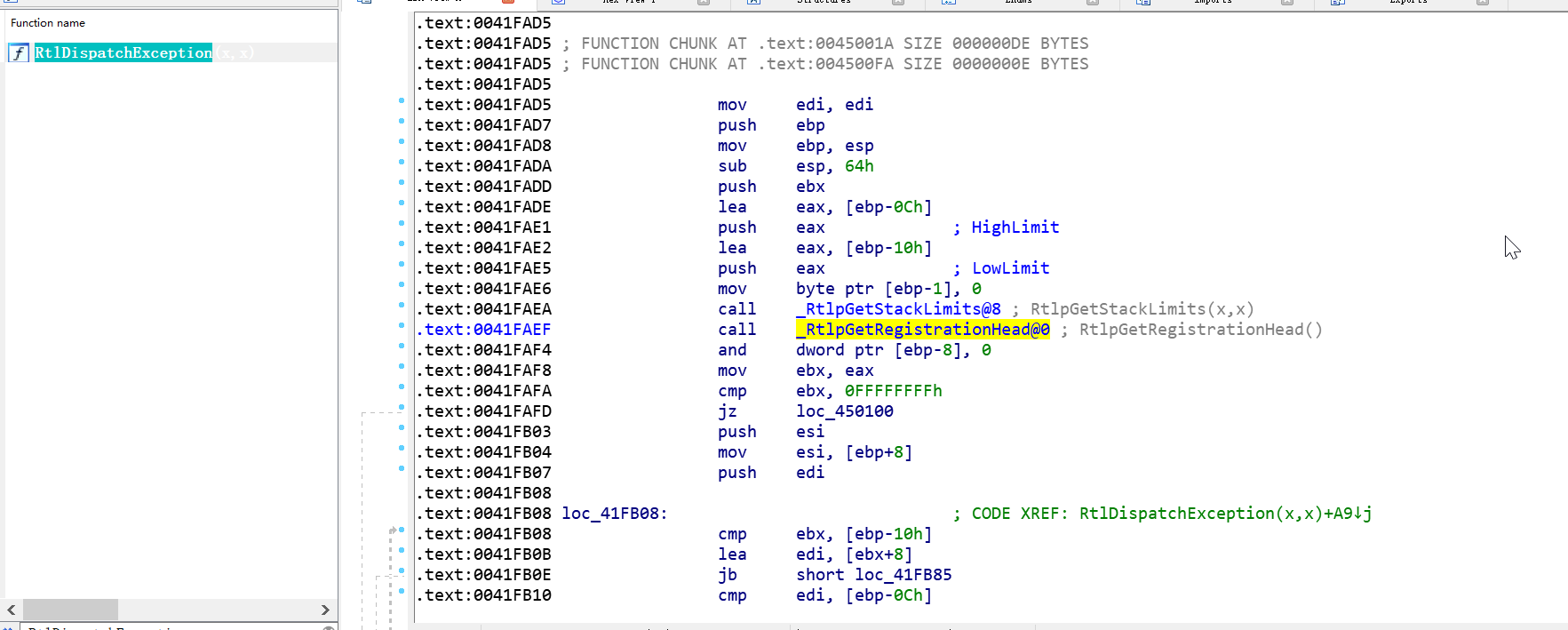
Task: Click address .text:0041FAD7 push ebp line
Action: (483, 125)
